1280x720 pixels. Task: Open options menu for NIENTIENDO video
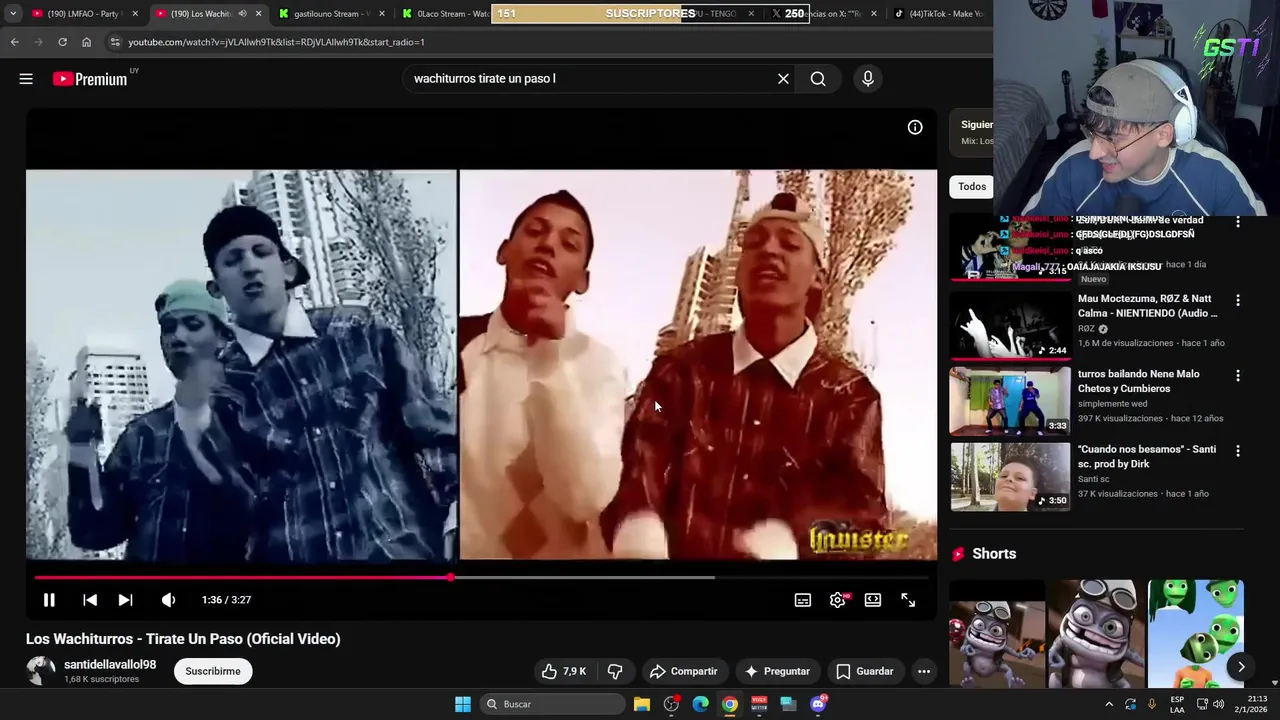(1238, 300)
